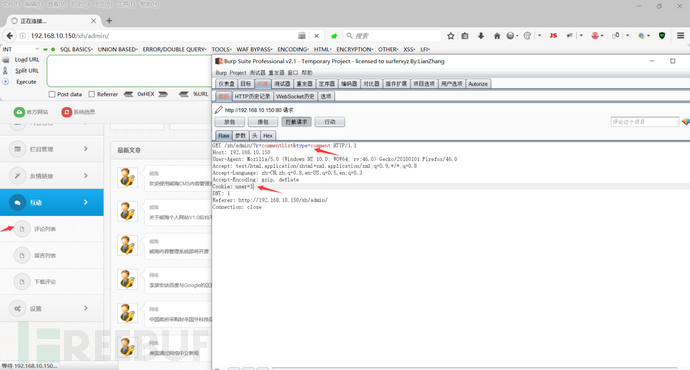The height and width of the screenshot is (370, 690).
Task: Open the SQL BASICS dropdown menu
Action: coord(76,49)
